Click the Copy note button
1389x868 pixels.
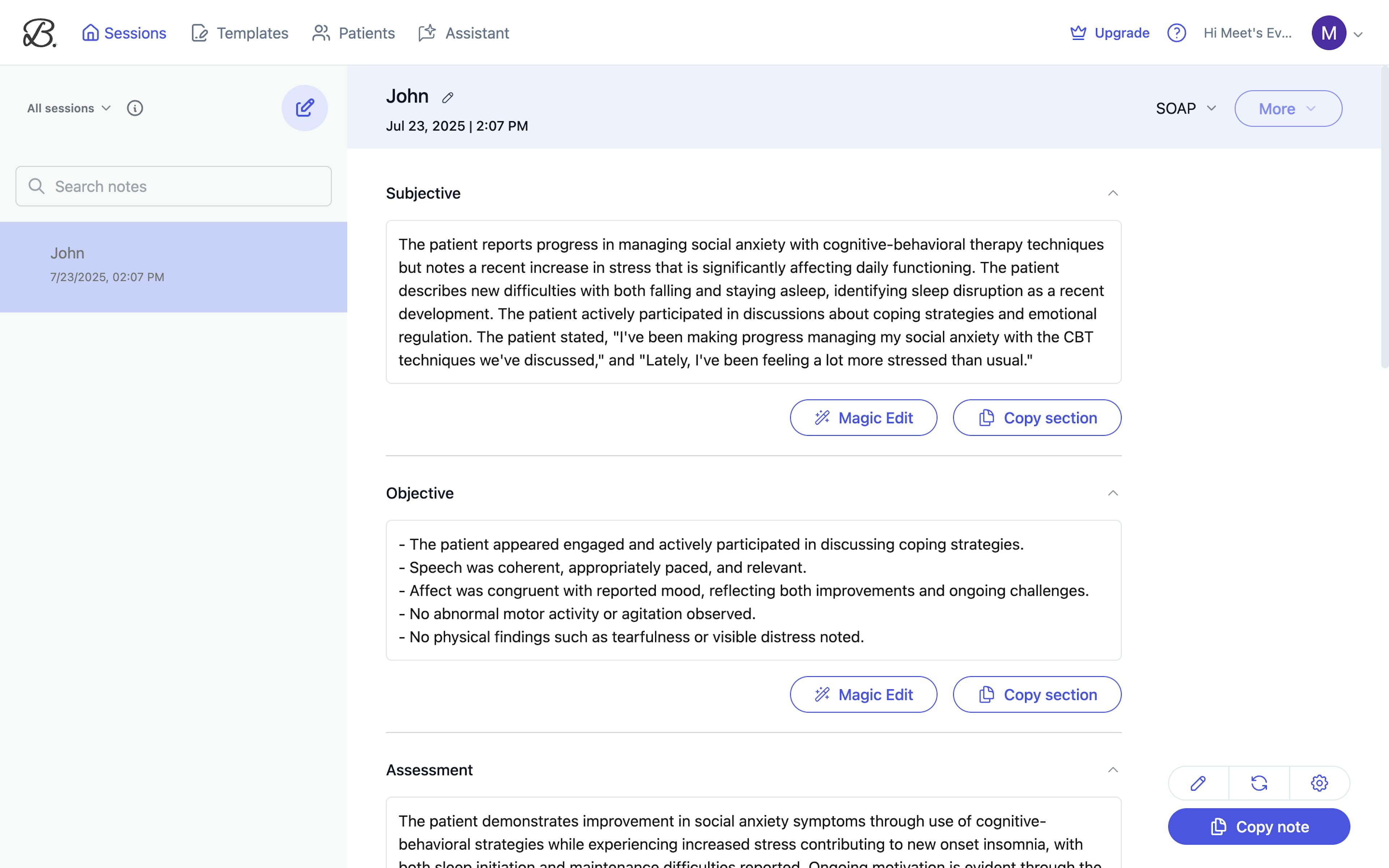(1258, 826)
